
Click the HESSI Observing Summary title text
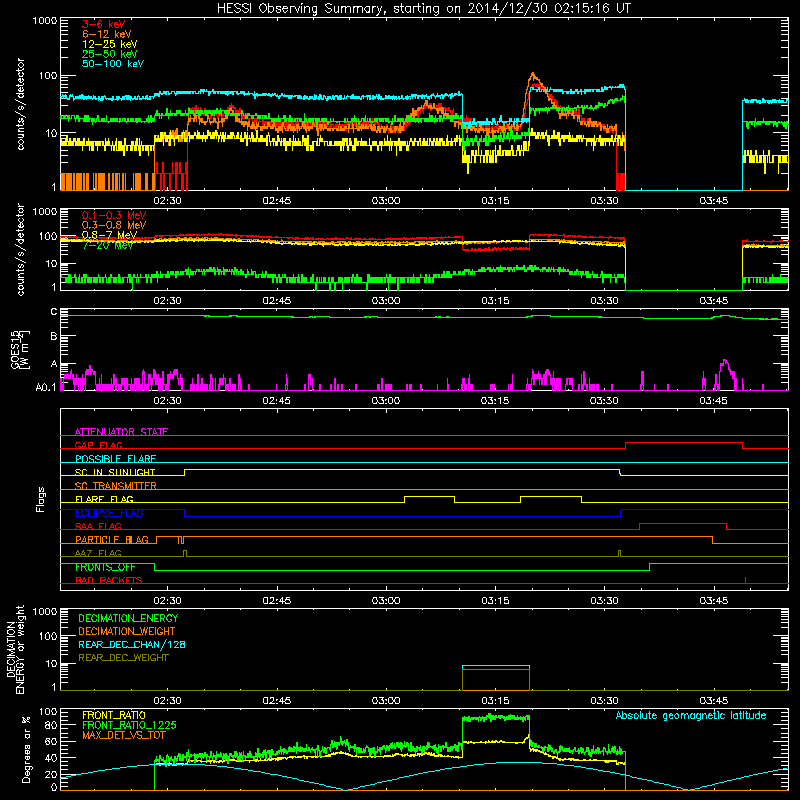coord(423,9)
